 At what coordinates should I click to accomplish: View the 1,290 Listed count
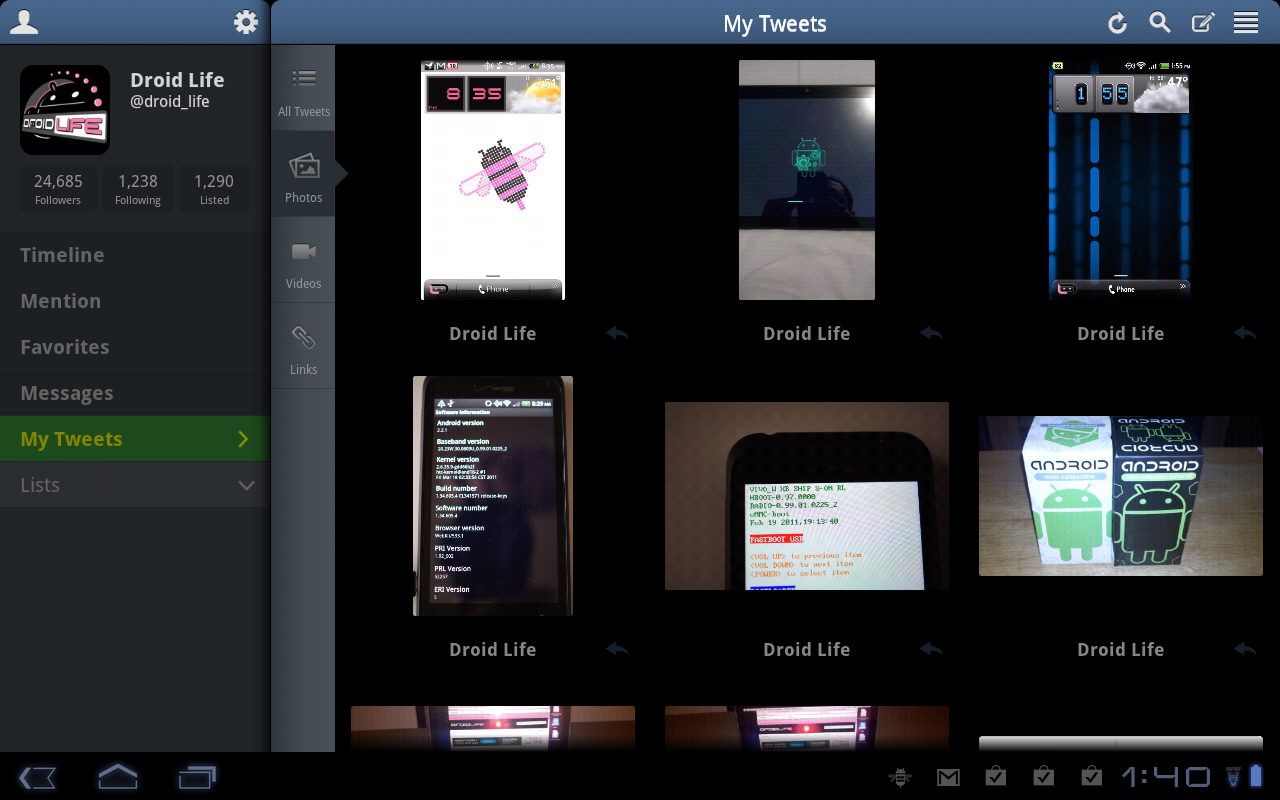[214, 189]
